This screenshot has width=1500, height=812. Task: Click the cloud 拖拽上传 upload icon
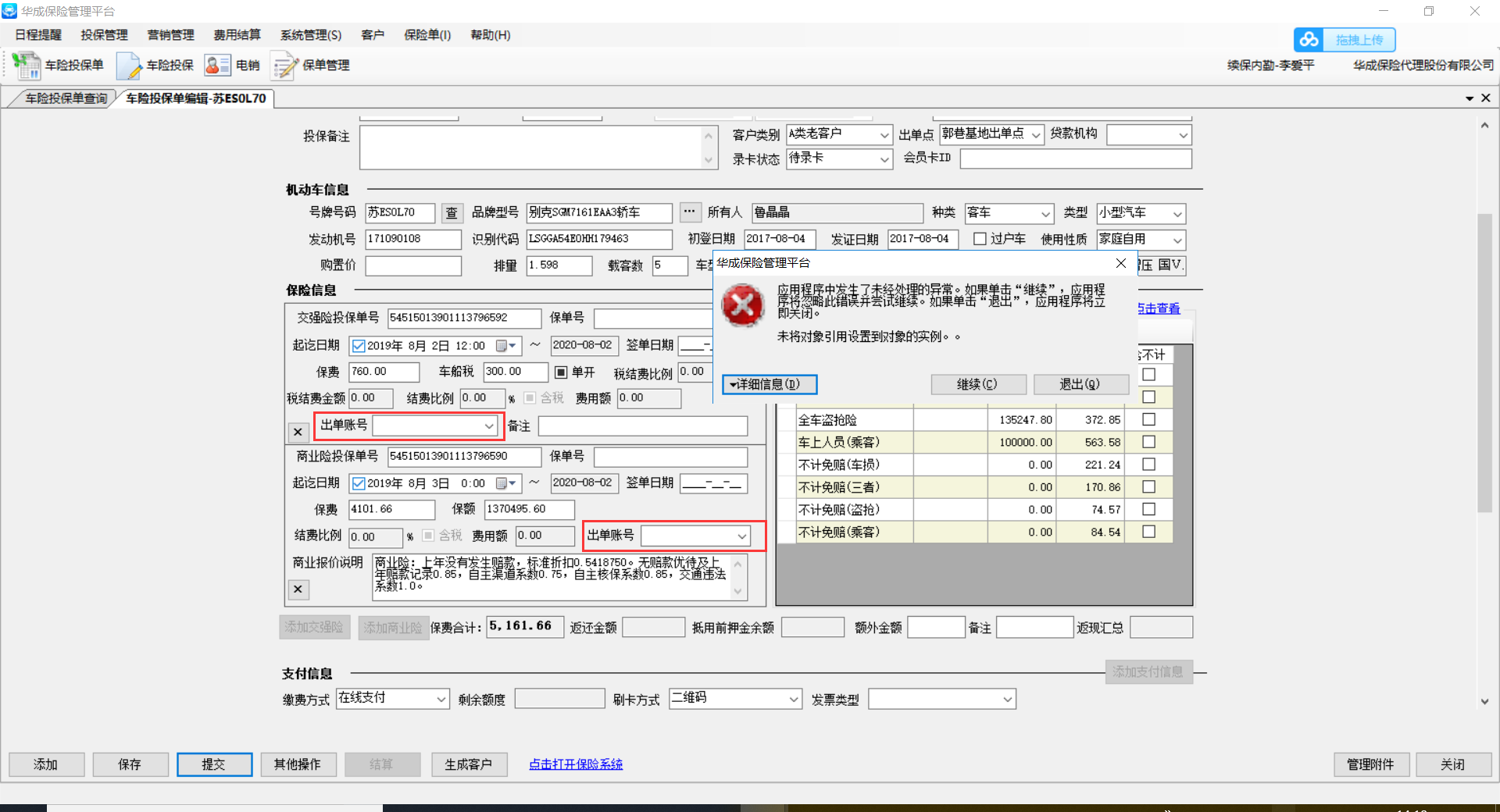tap(1309, 40)
